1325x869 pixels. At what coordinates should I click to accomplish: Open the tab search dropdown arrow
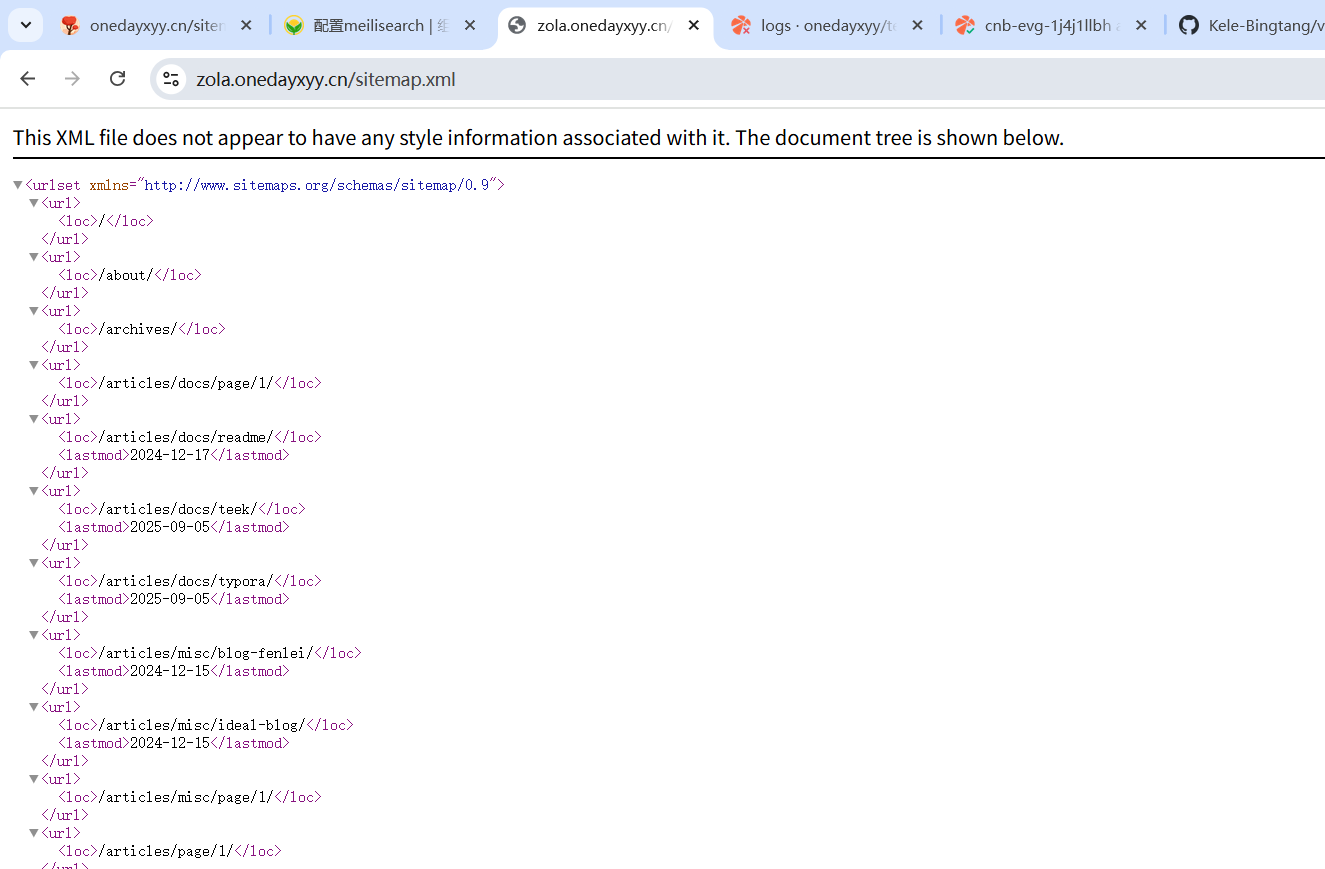25,25
